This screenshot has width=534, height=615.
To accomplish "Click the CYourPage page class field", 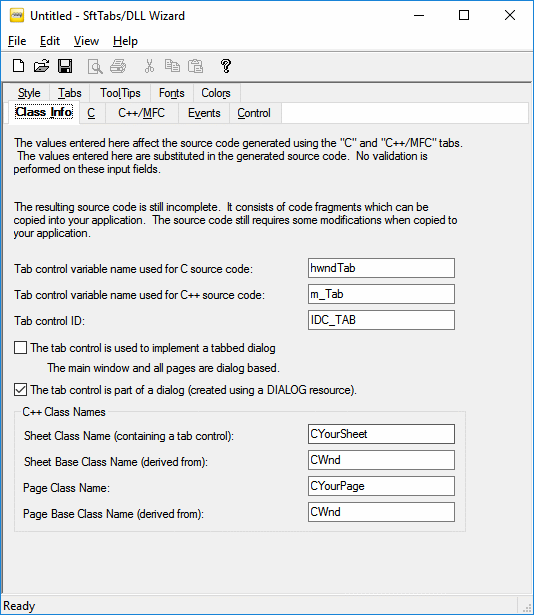I will 381,486.
